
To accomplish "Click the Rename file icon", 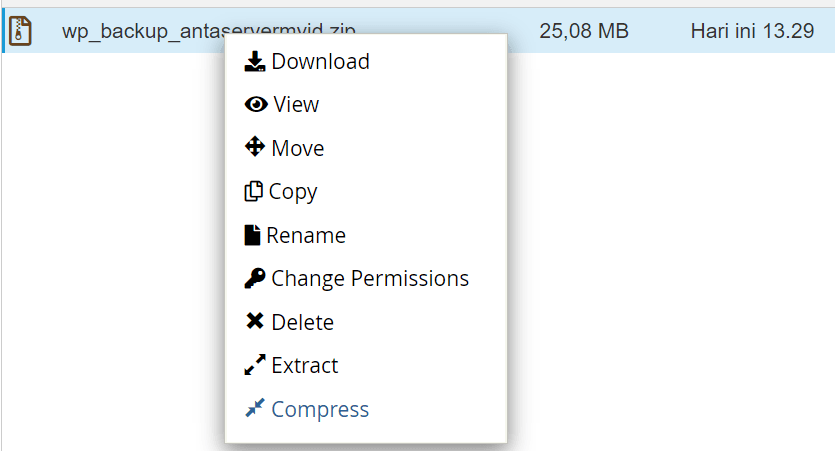I will pyautogui.click(x=252, y=235).
